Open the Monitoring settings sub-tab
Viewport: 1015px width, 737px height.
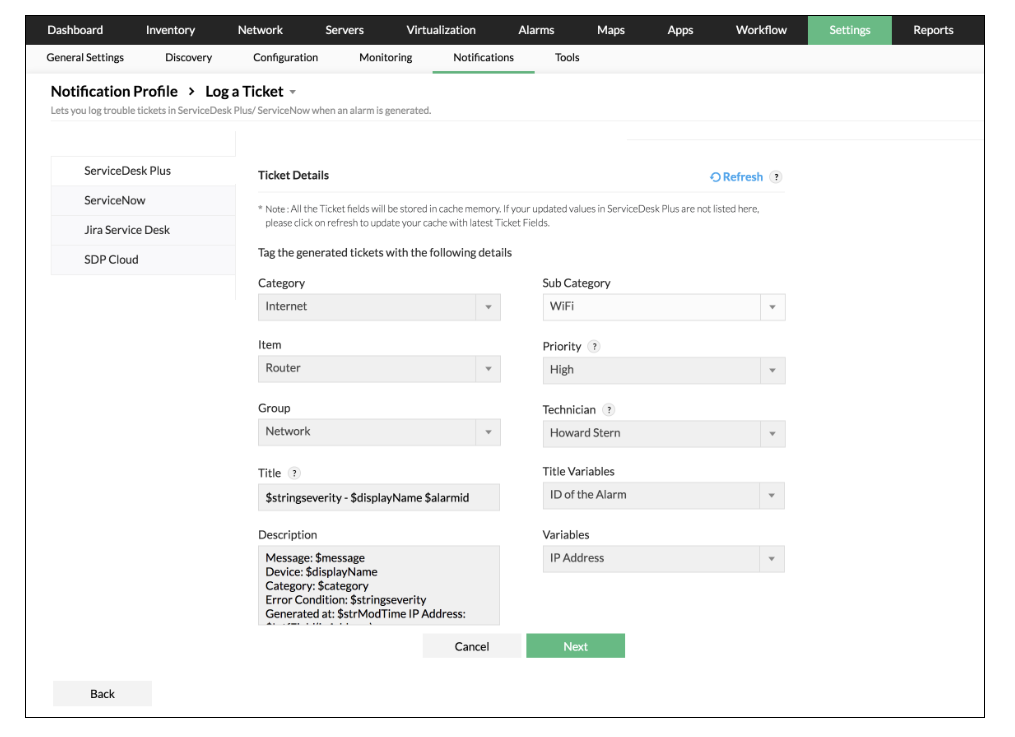tap(385, 58)
